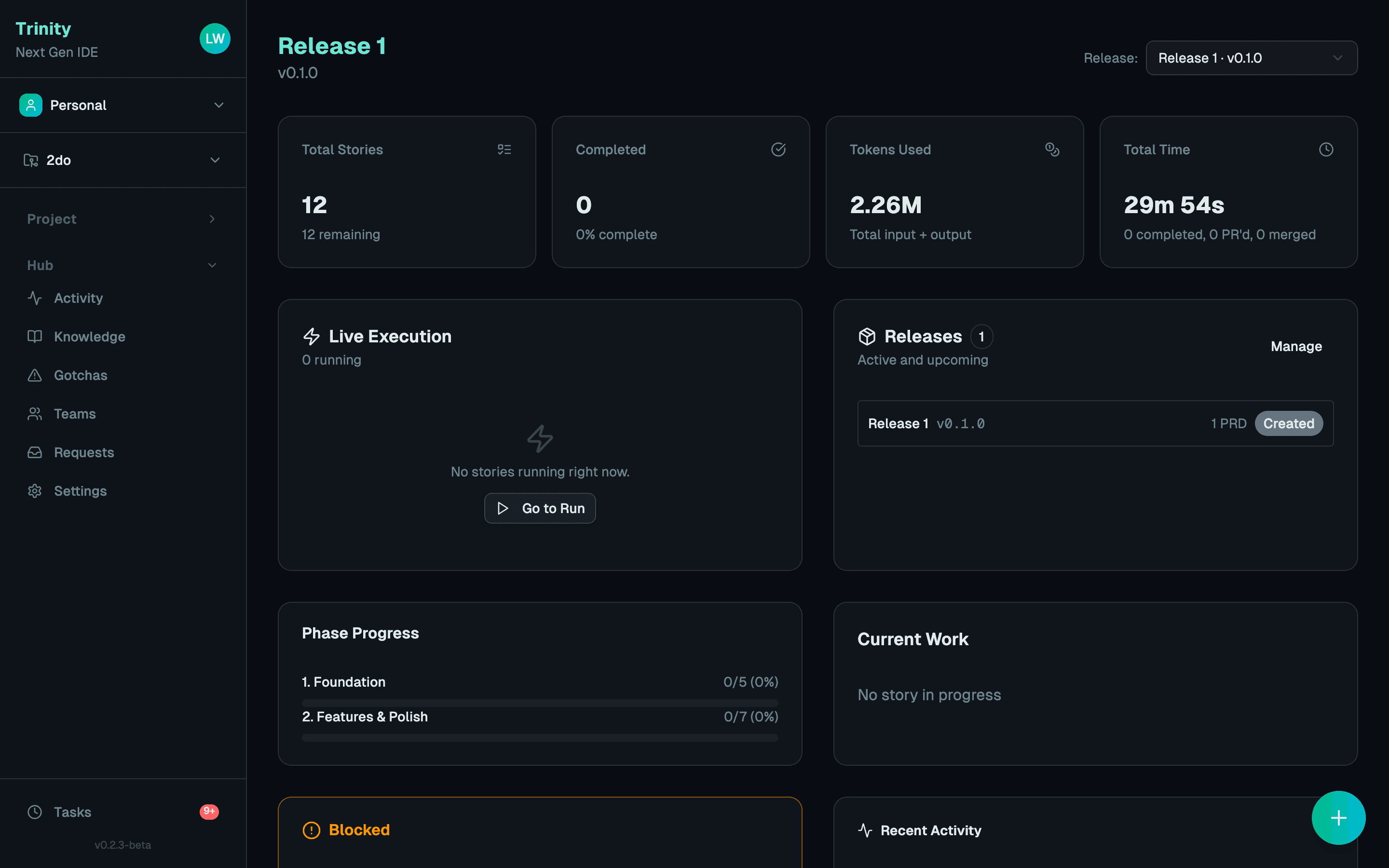Click the Gotchas warning triangle icon
Image resolution: width=1389 pixels, height=868 pixels.
(35, 375)
